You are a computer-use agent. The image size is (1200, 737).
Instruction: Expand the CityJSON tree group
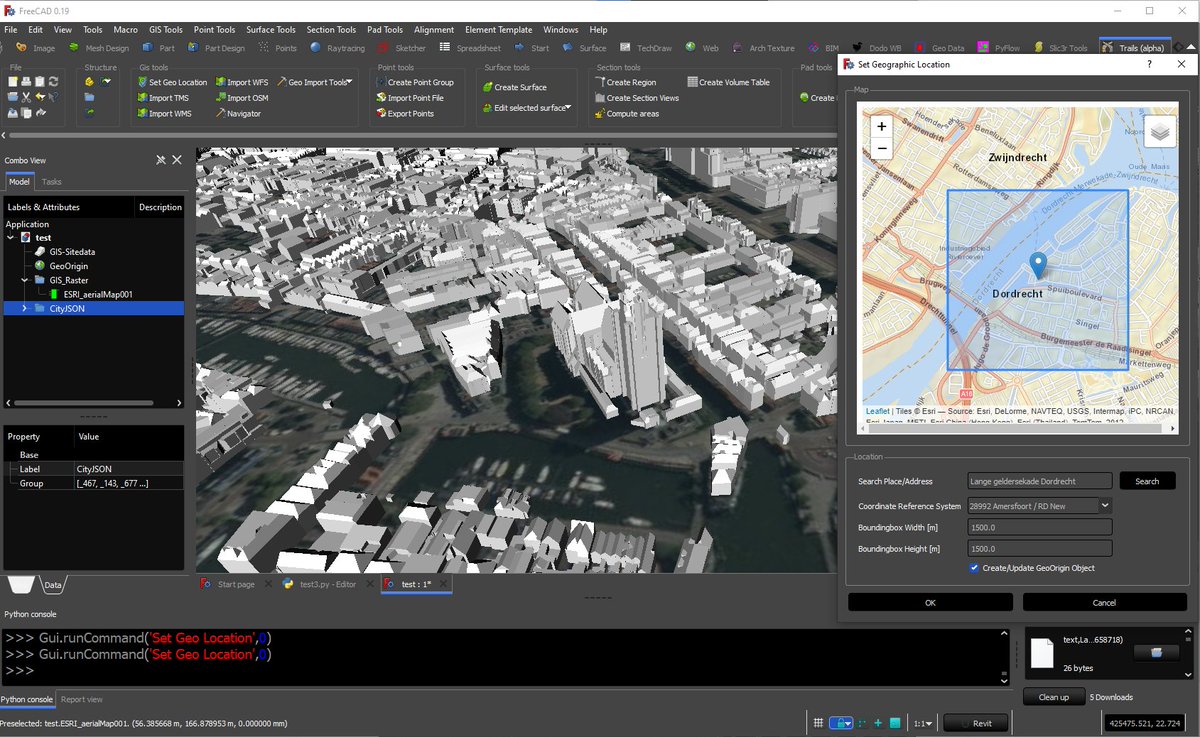(x=24, y=309)
